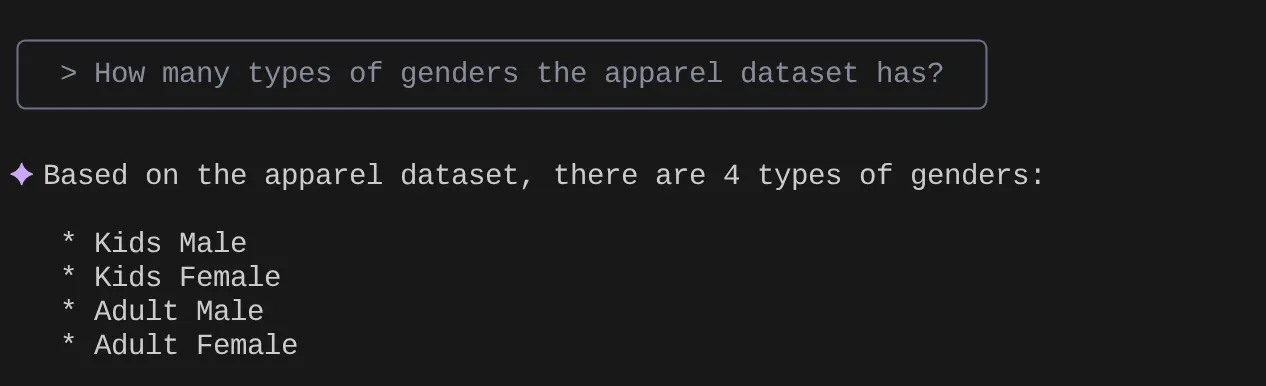Click the word "genders" inside the prompt box
Screen dimensions: 1266x386
[x=459, y=75]
